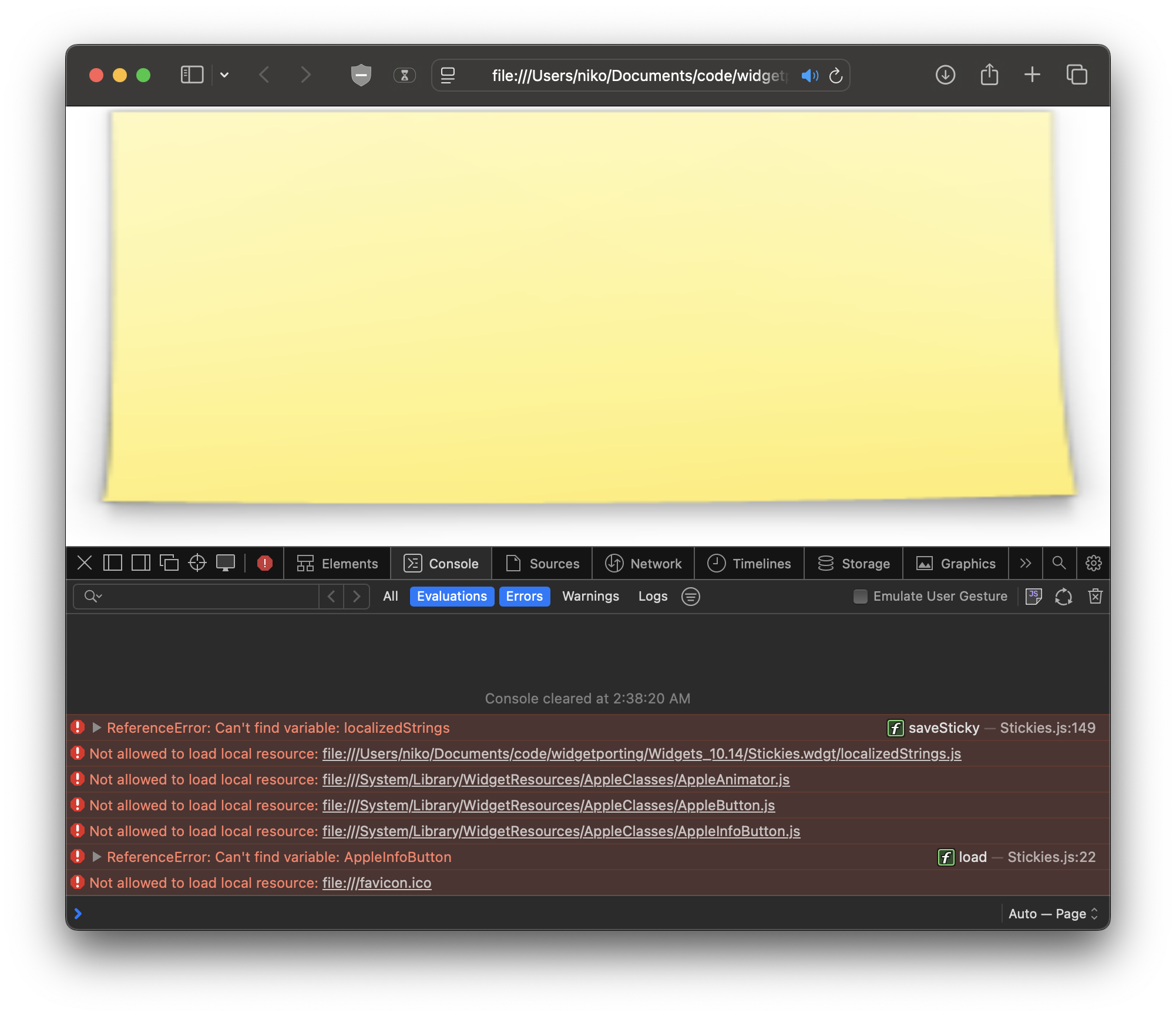This screenshot has height=1017, width=1176.
Task: Toggle the Safari sidebar button
Action: tap(191, 75)
